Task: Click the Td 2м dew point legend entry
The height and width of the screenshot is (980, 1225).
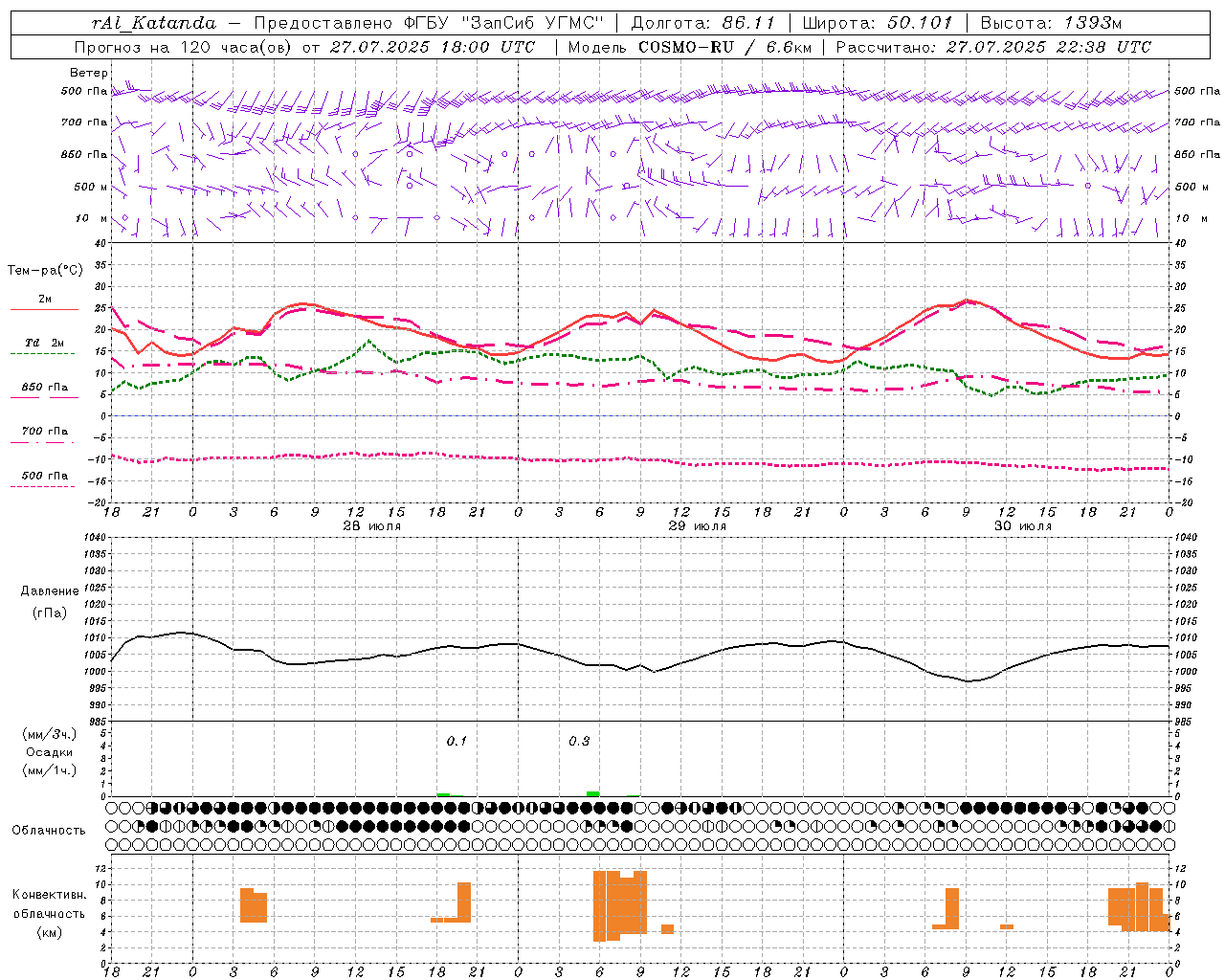Action: point(45,343)
